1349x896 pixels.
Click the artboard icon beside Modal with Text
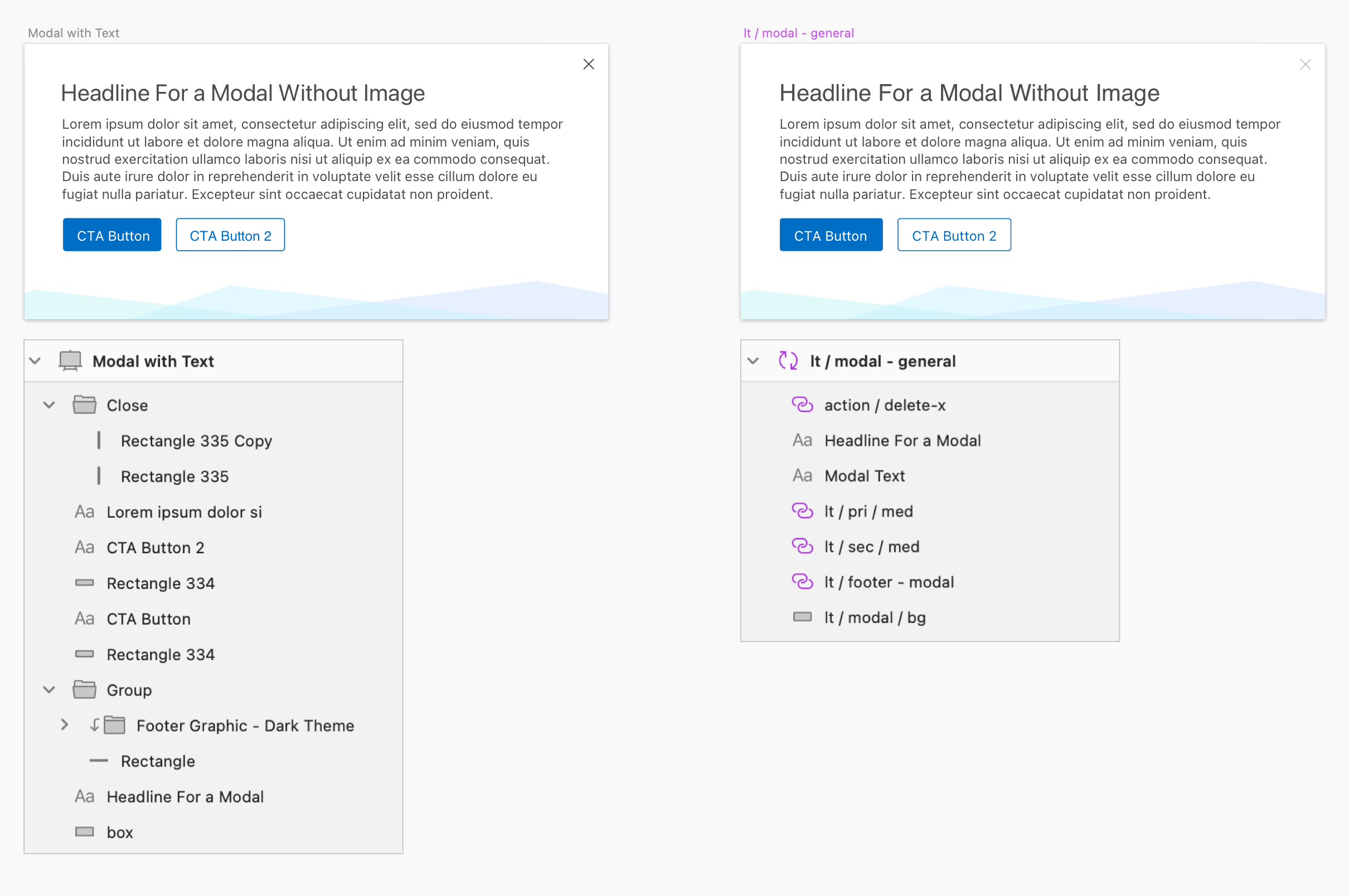pos(70,361)
